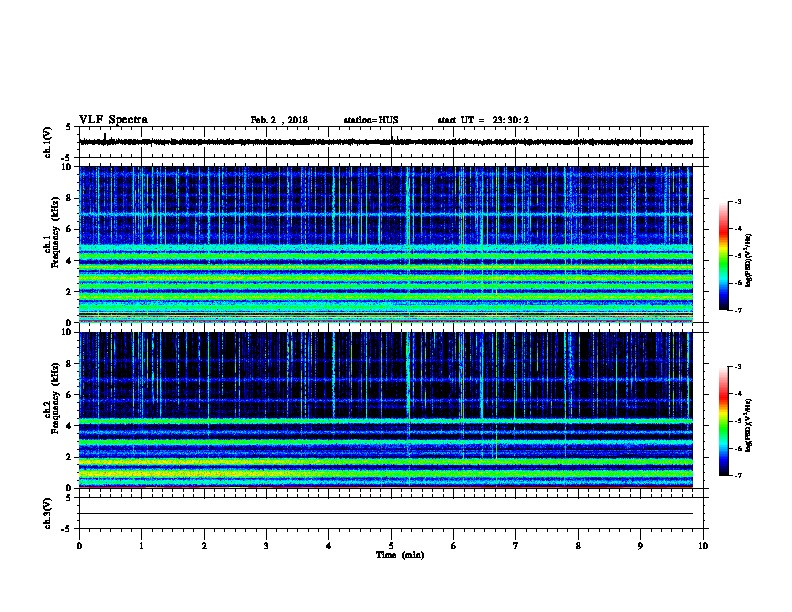
Task: Click inside the ch.2 spectrogram panel
Action: tap(386, 410)
